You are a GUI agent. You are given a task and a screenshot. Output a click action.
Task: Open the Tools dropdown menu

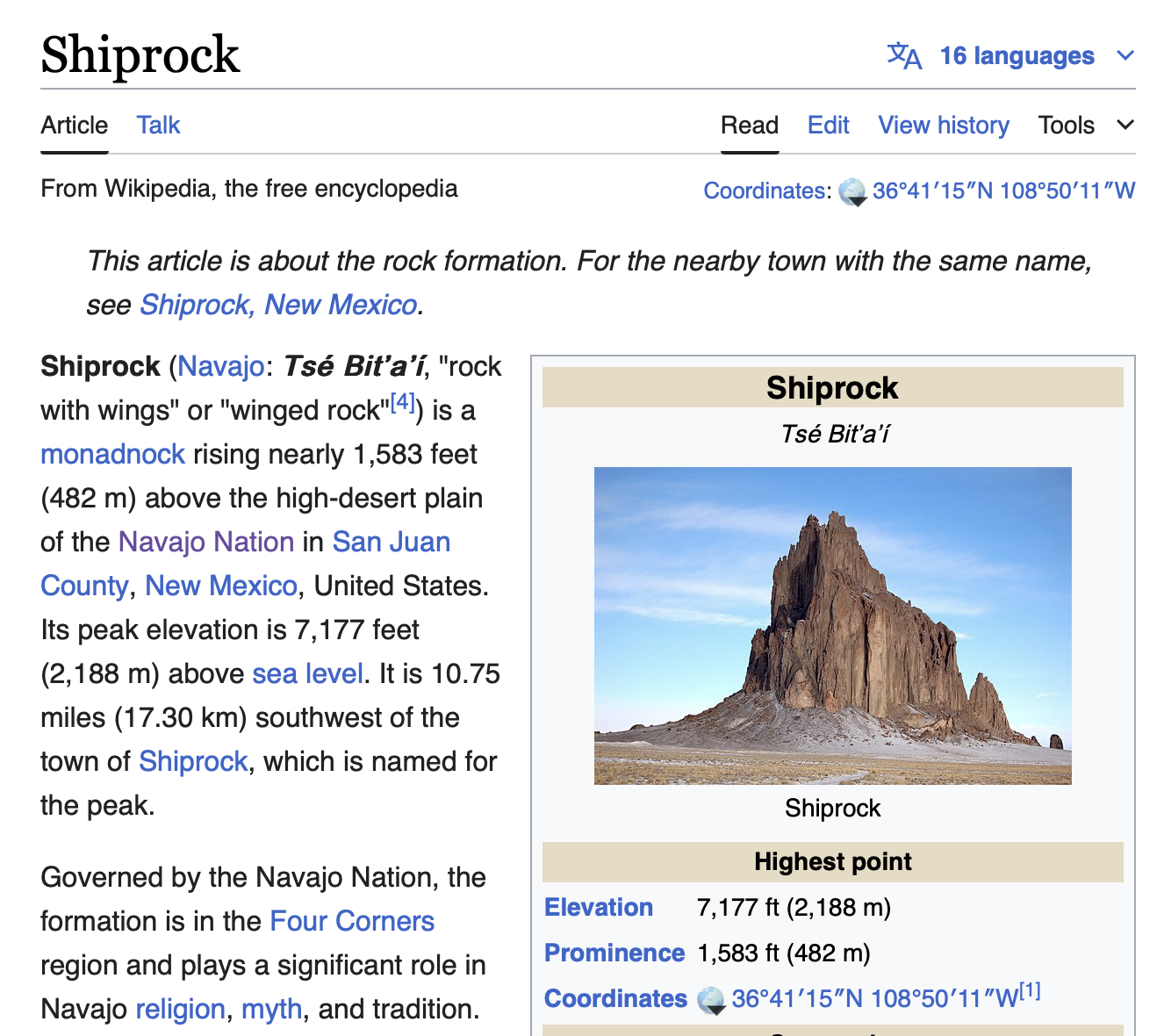(x=1085, y=126)
